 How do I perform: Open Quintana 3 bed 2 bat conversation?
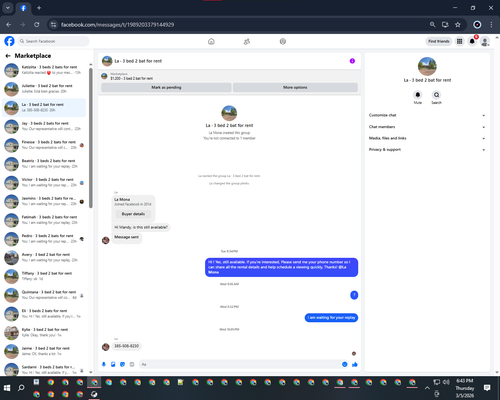tap(44, 295)
